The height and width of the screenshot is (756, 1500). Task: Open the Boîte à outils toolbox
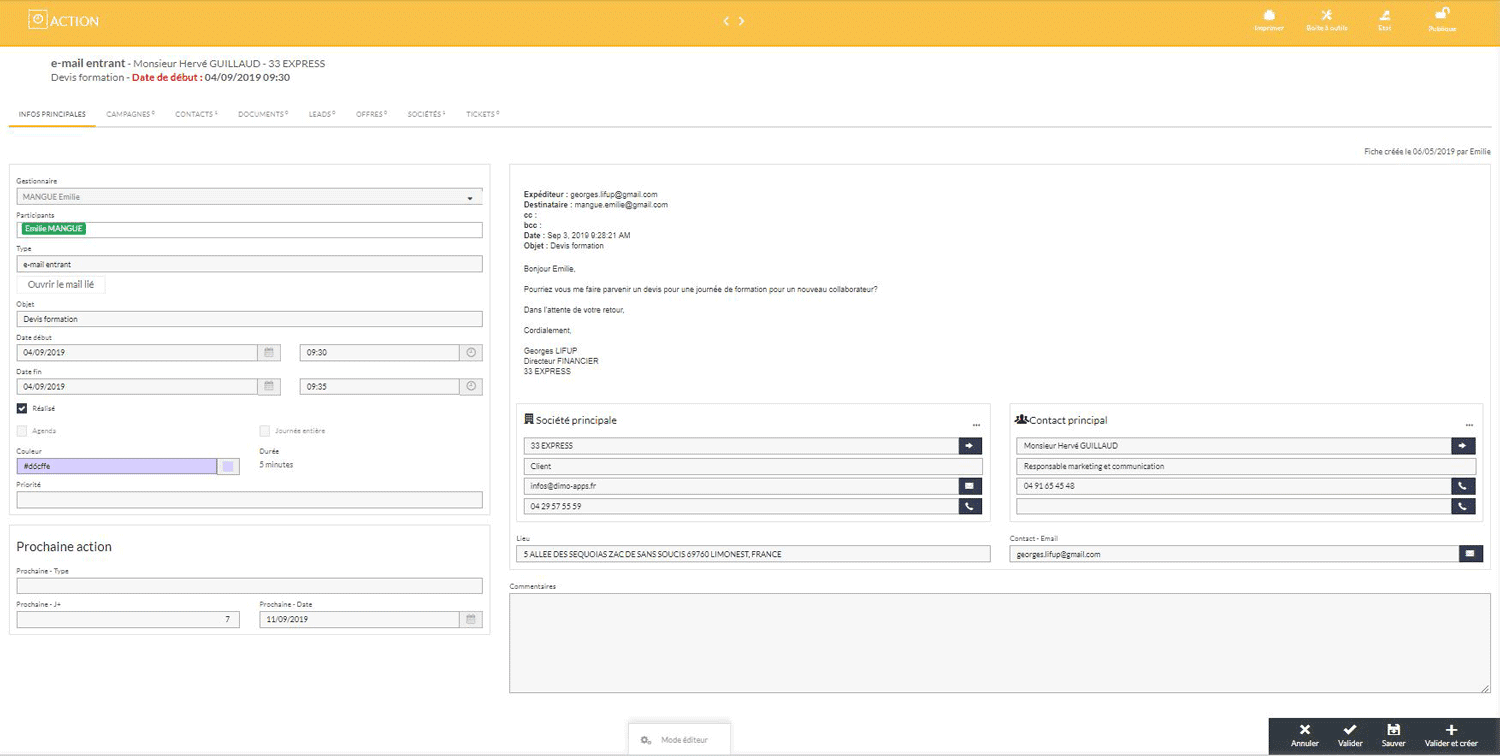click(1326, 16)
